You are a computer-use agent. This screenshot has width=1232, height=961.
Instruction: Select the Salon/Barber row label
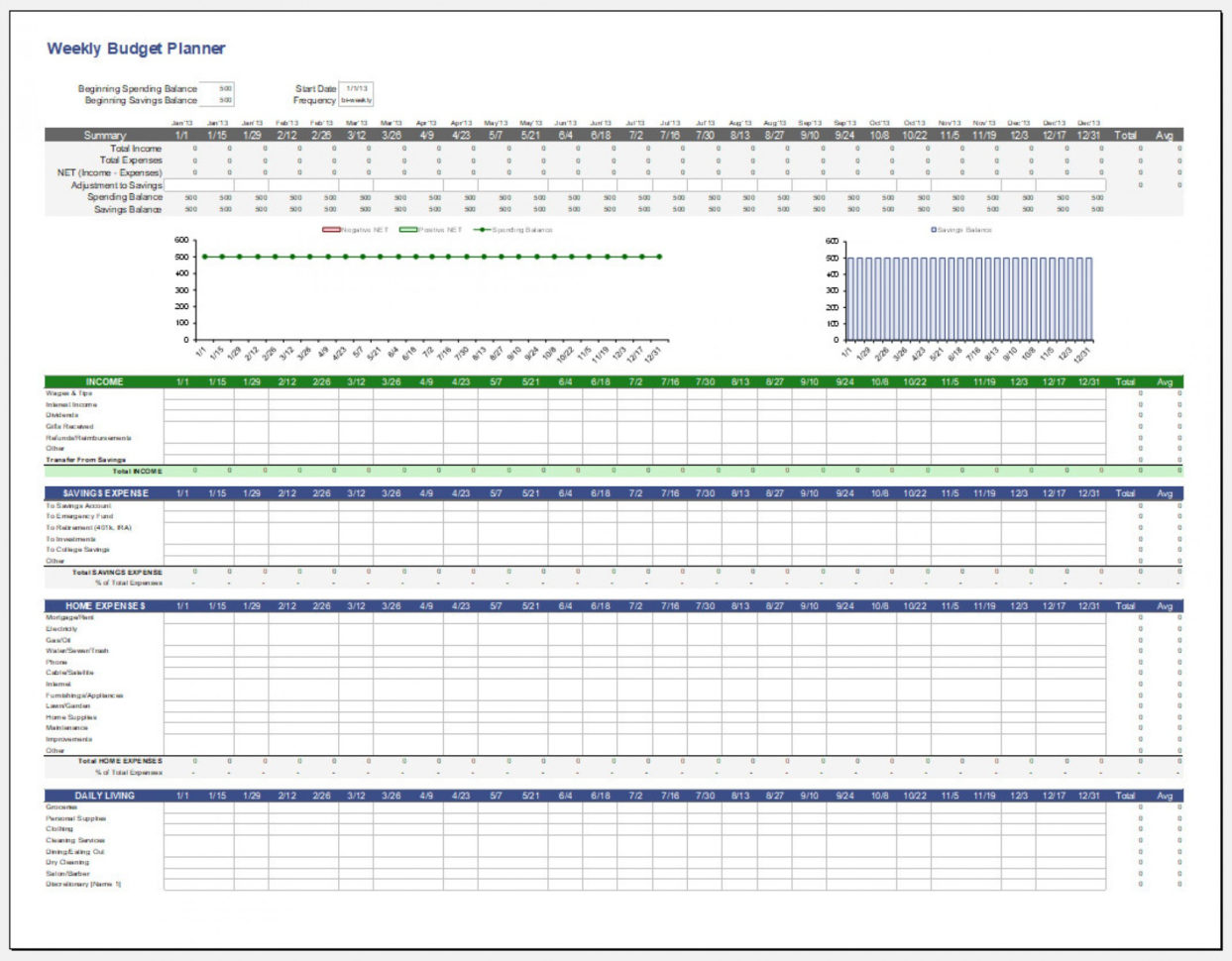tap(67, 874)
